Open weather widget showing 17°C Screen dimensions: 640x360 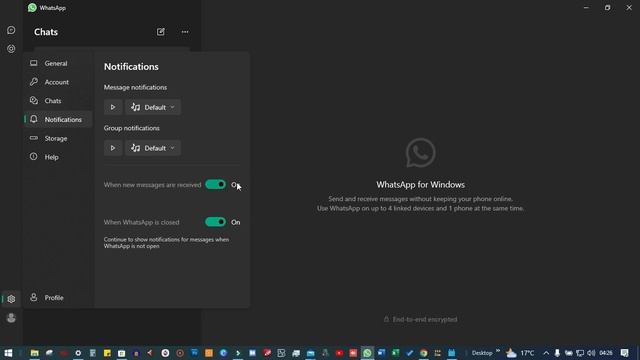click(x=520, y=353)
